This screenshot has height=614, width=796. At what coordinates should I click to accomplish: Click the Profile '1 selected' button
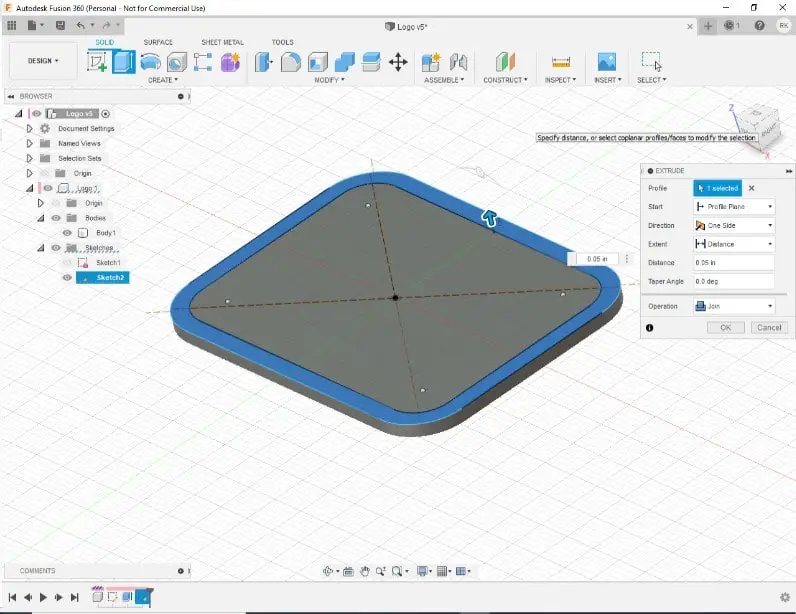(x=717, y=188)
